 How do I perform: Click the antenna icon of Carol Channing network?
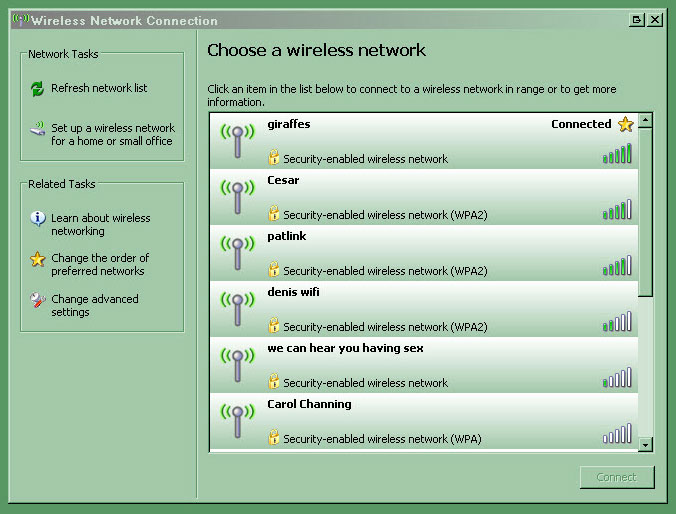coord(238,420)
